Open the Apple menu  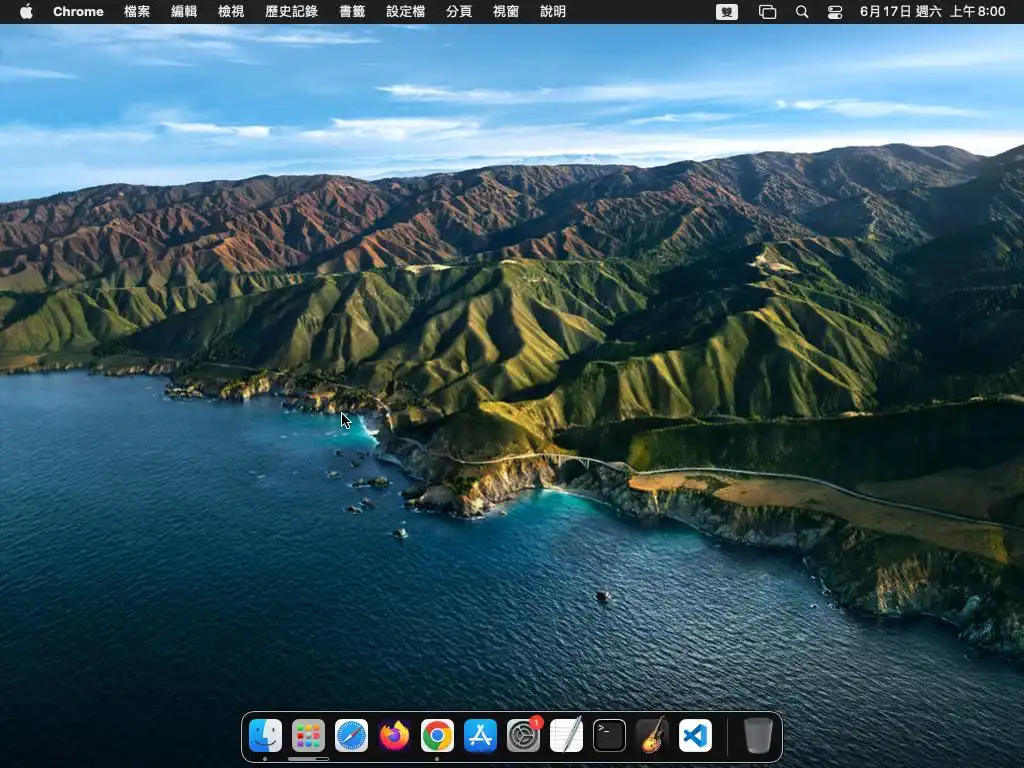(x=26, y=12)
